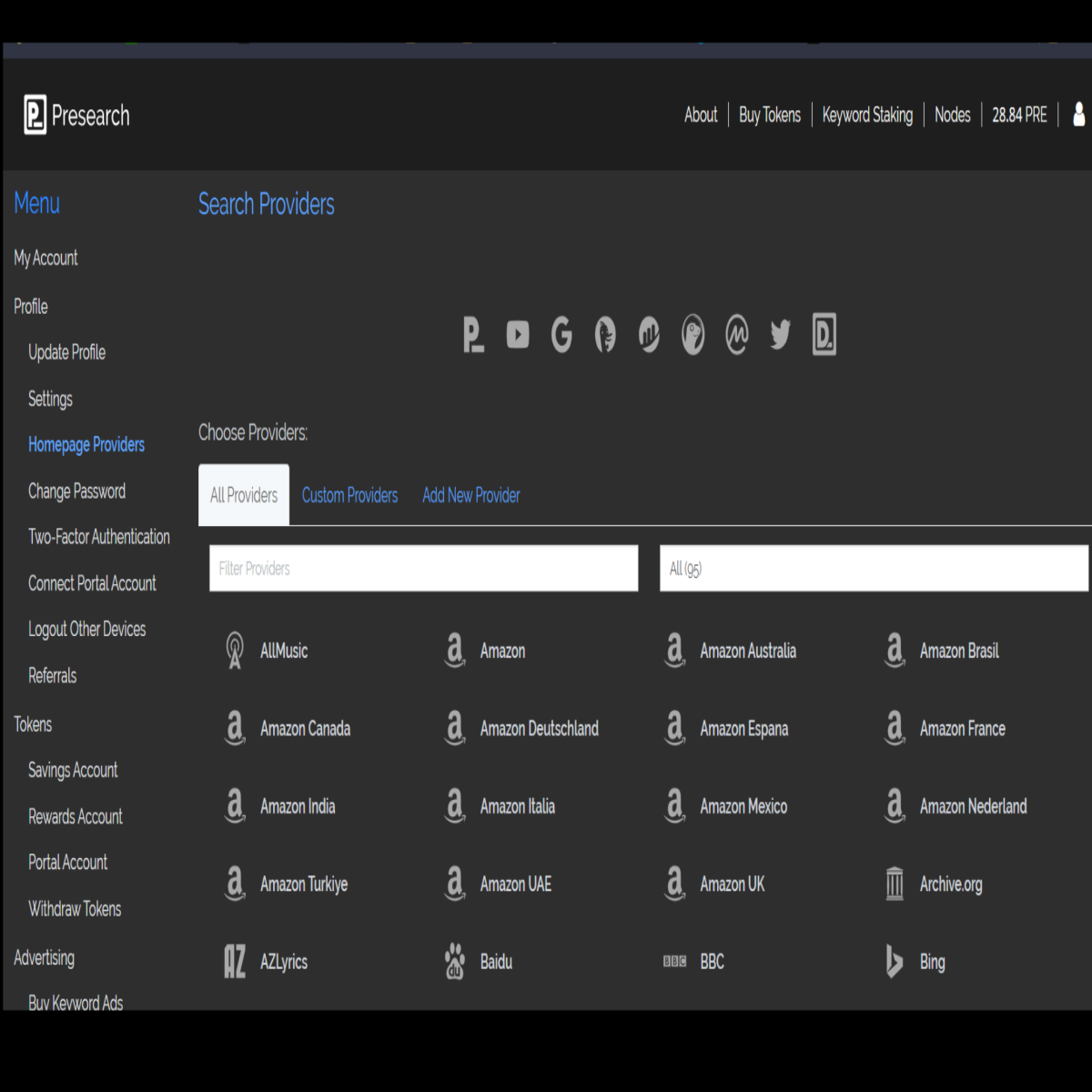Viewport: 1092px width, 1092px height.
Task: Open Keyword Staking in top navigation
Action: pos(867,115)
